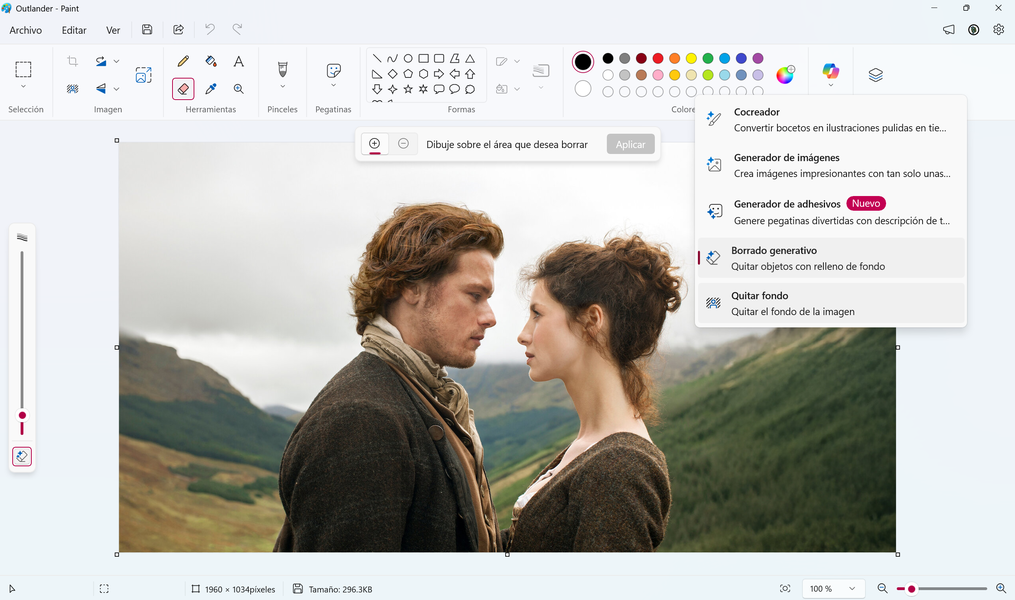1015x600 pixels.
Task: Click the zoom in plus button
Action: [1001, 588]
